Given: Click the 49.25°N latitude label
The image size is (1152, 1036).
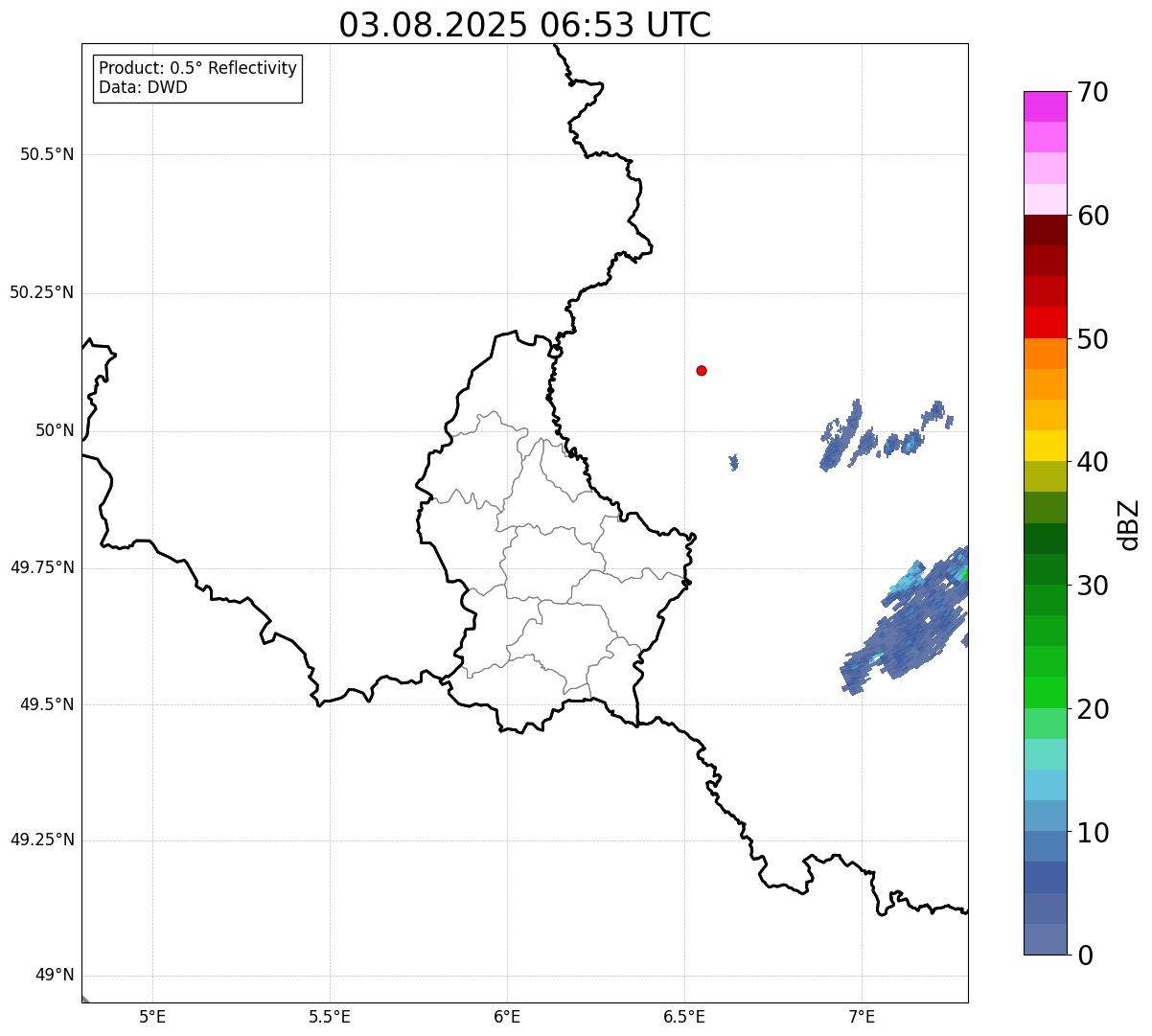Looking at the screenshot, I should [x=42, y=840].
